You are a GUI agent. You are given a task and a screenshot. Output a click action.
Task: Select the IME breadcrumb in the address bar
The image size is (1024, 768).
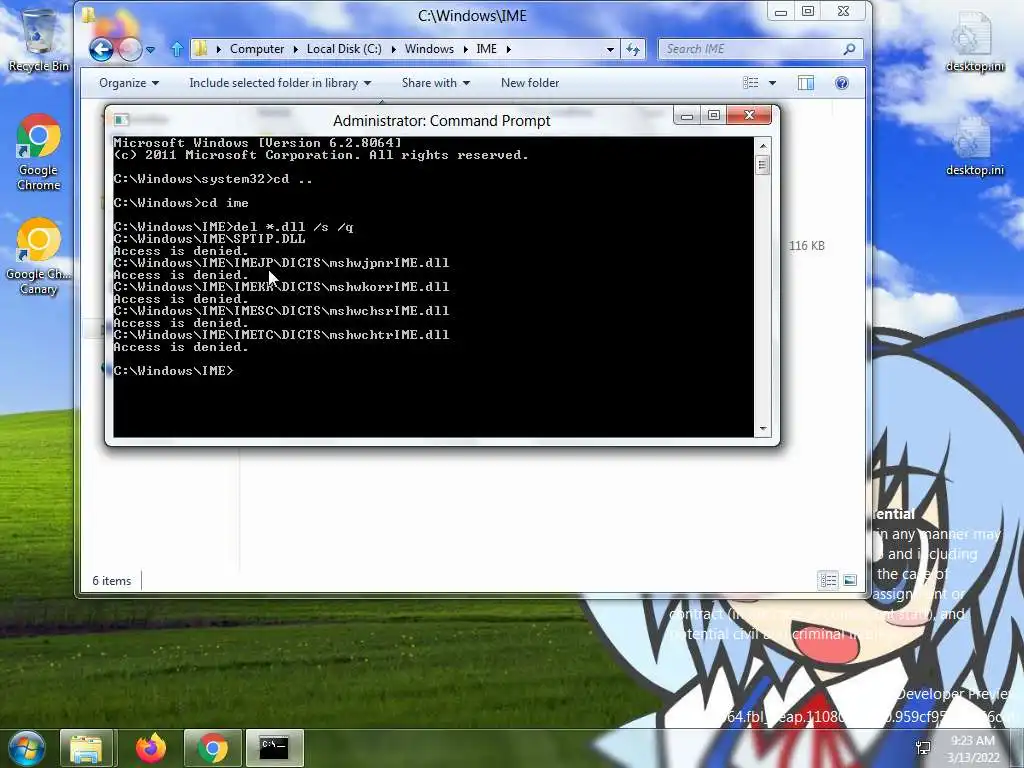pos(487,49)
